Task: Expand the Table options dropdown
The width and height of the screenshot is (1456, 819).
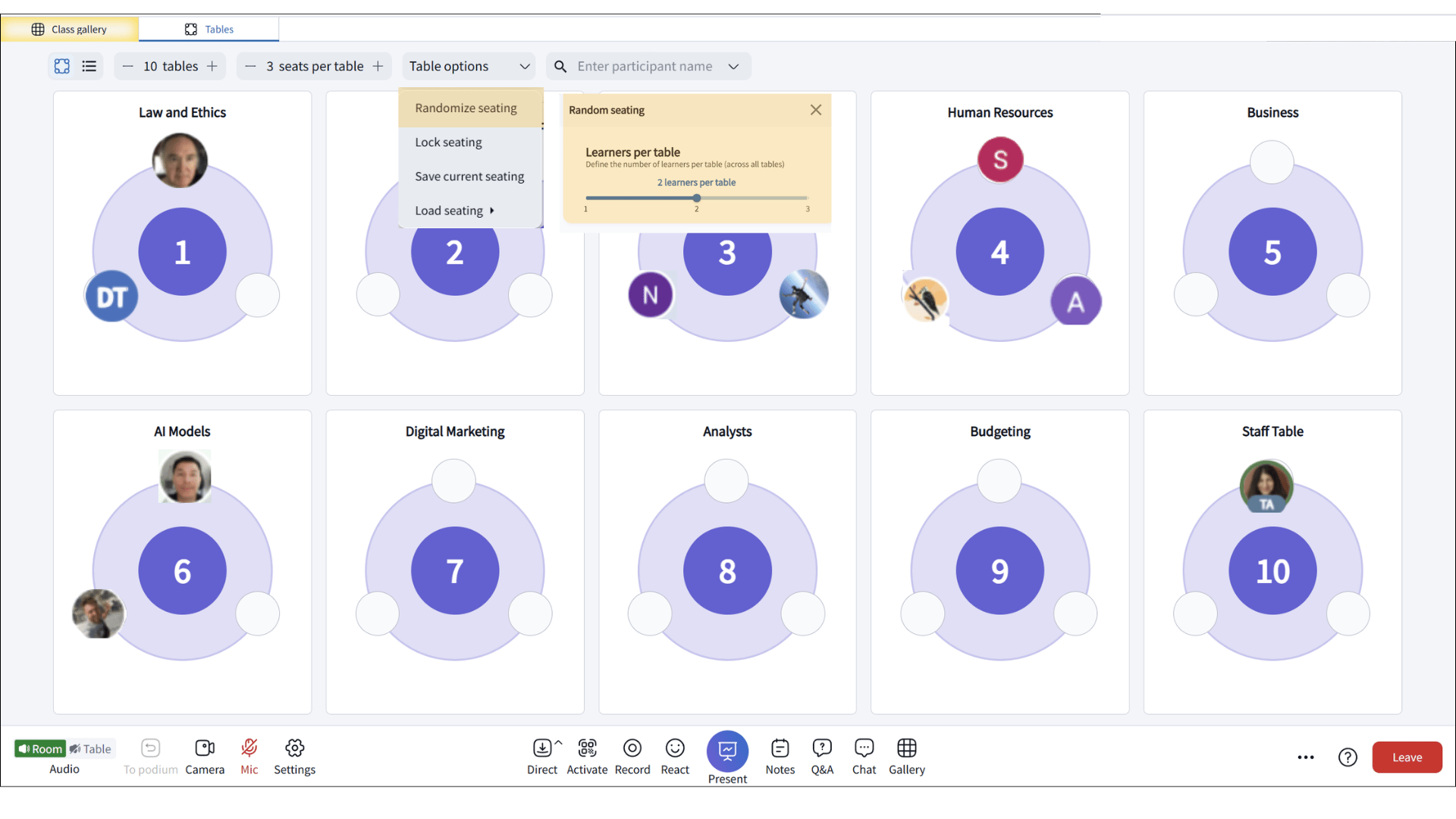Action: 469,67
